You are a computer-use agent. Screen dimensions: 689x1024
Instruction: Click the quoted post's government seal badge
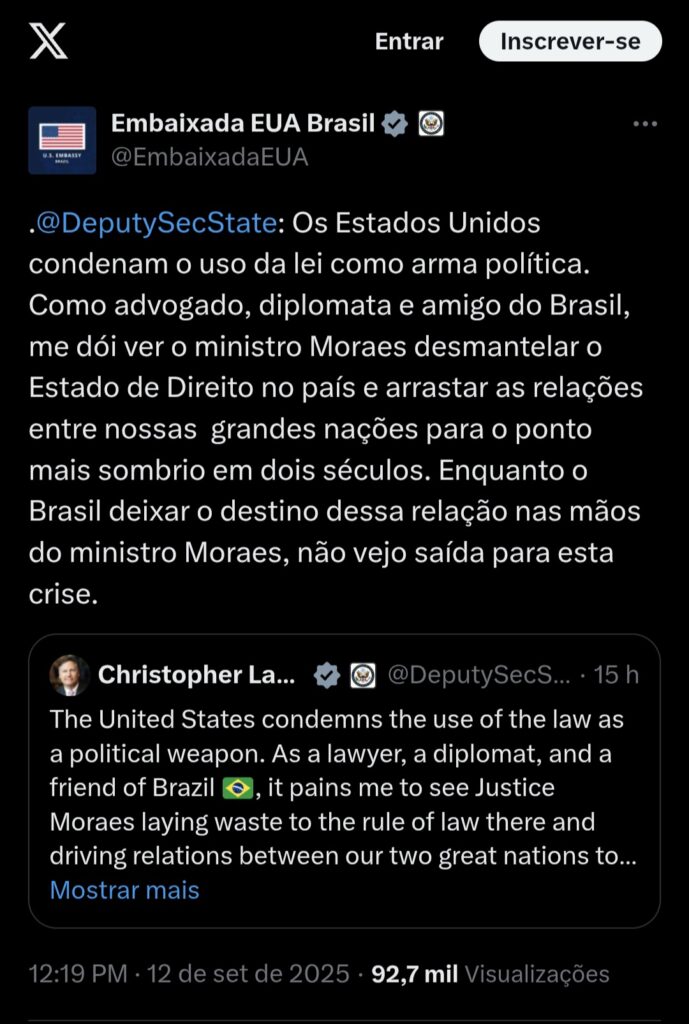[362, 676]
